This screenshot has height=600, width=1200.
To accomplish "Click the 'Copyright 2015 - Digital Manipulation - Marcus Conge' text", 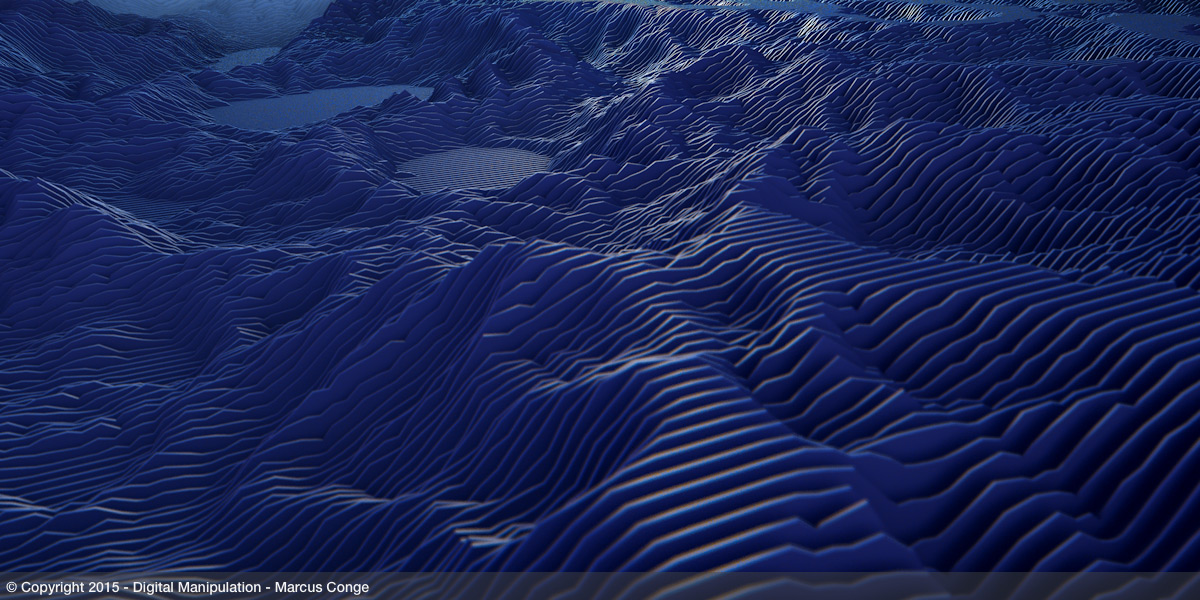I will click(x=187, y=588).
